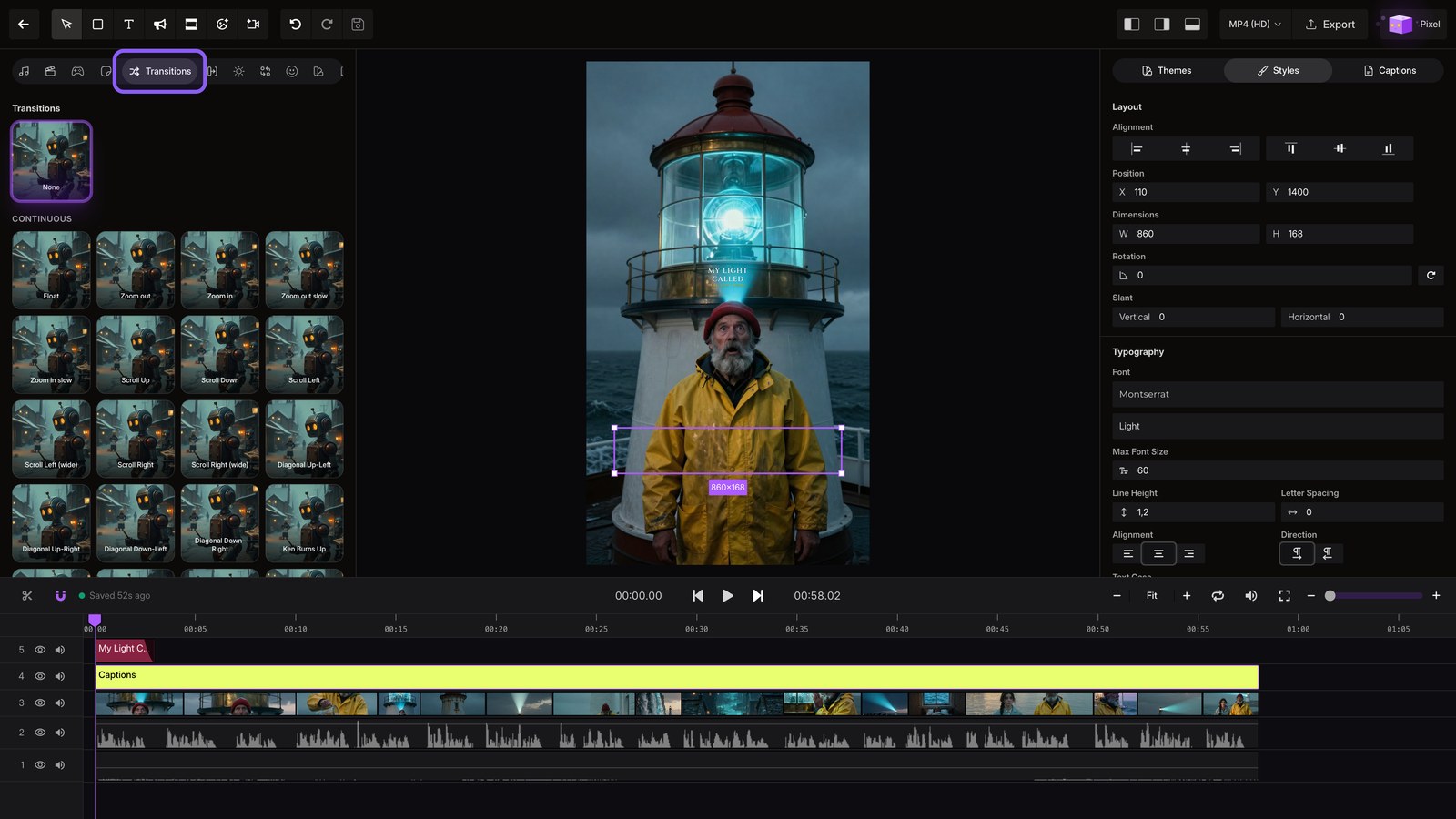Open the Captions tab
Screen dimensions: 1456x819
pyautogui.click(x=1389, y=70)
